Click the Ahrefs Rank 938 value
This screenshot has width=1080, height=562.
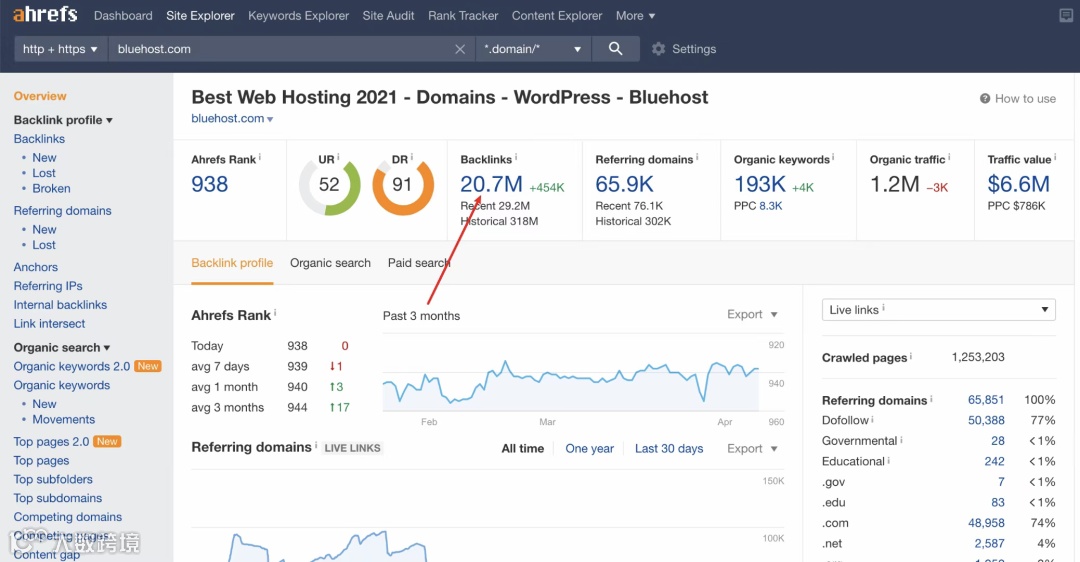click(209, 184)
